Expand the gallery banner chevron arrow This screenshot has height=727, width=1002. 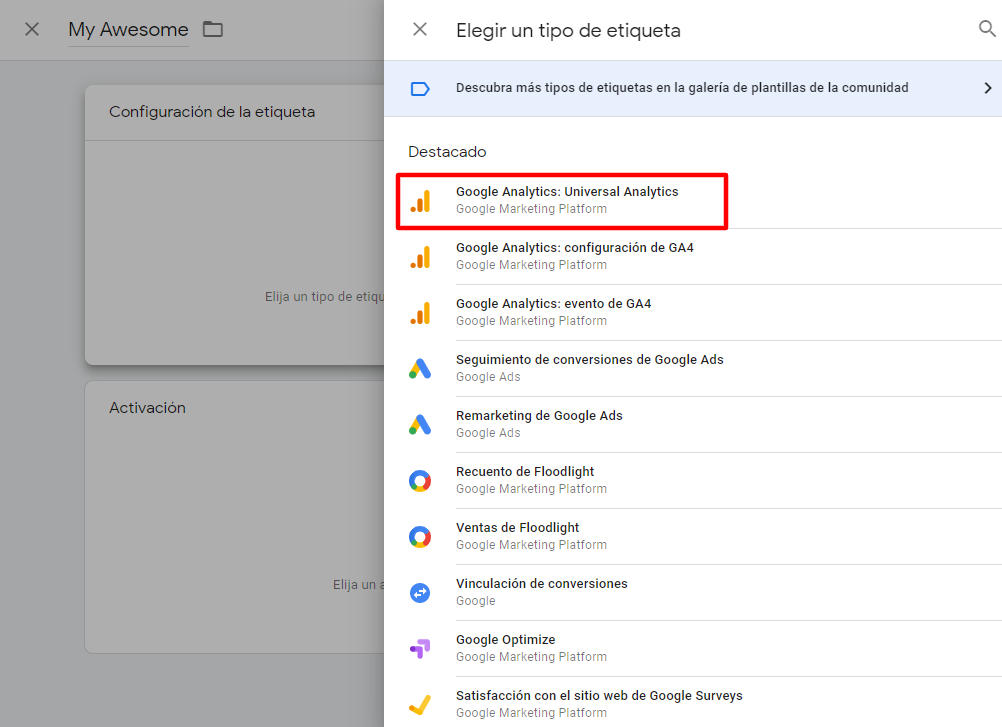987,88
